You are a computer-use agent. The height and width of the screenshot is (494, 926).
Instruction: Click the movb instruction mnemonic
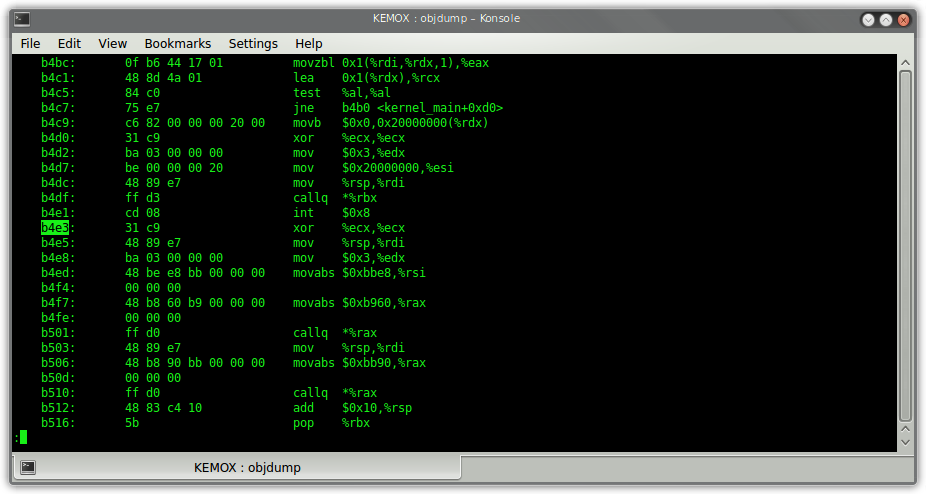point(307,123)
